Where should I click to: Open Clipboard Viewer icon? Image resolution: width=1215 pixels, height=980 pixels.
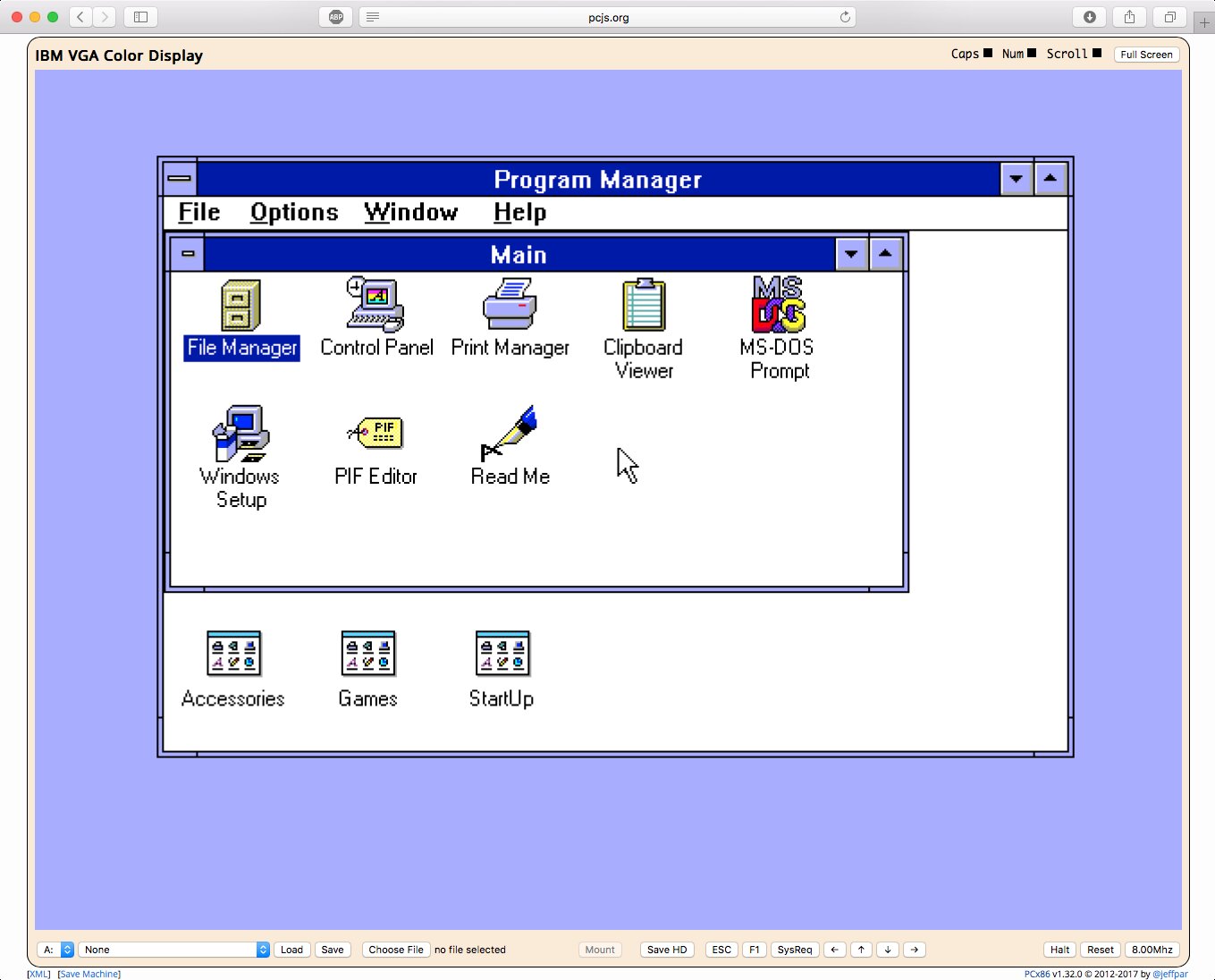(x=644, y=306)
